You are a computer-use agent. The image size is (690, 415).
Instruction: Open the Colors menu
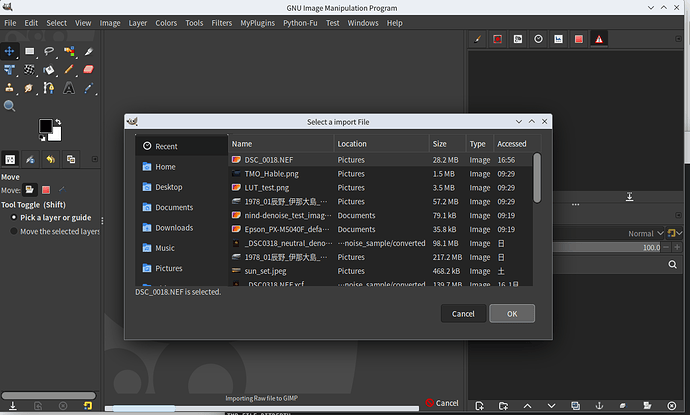(166, 22)
